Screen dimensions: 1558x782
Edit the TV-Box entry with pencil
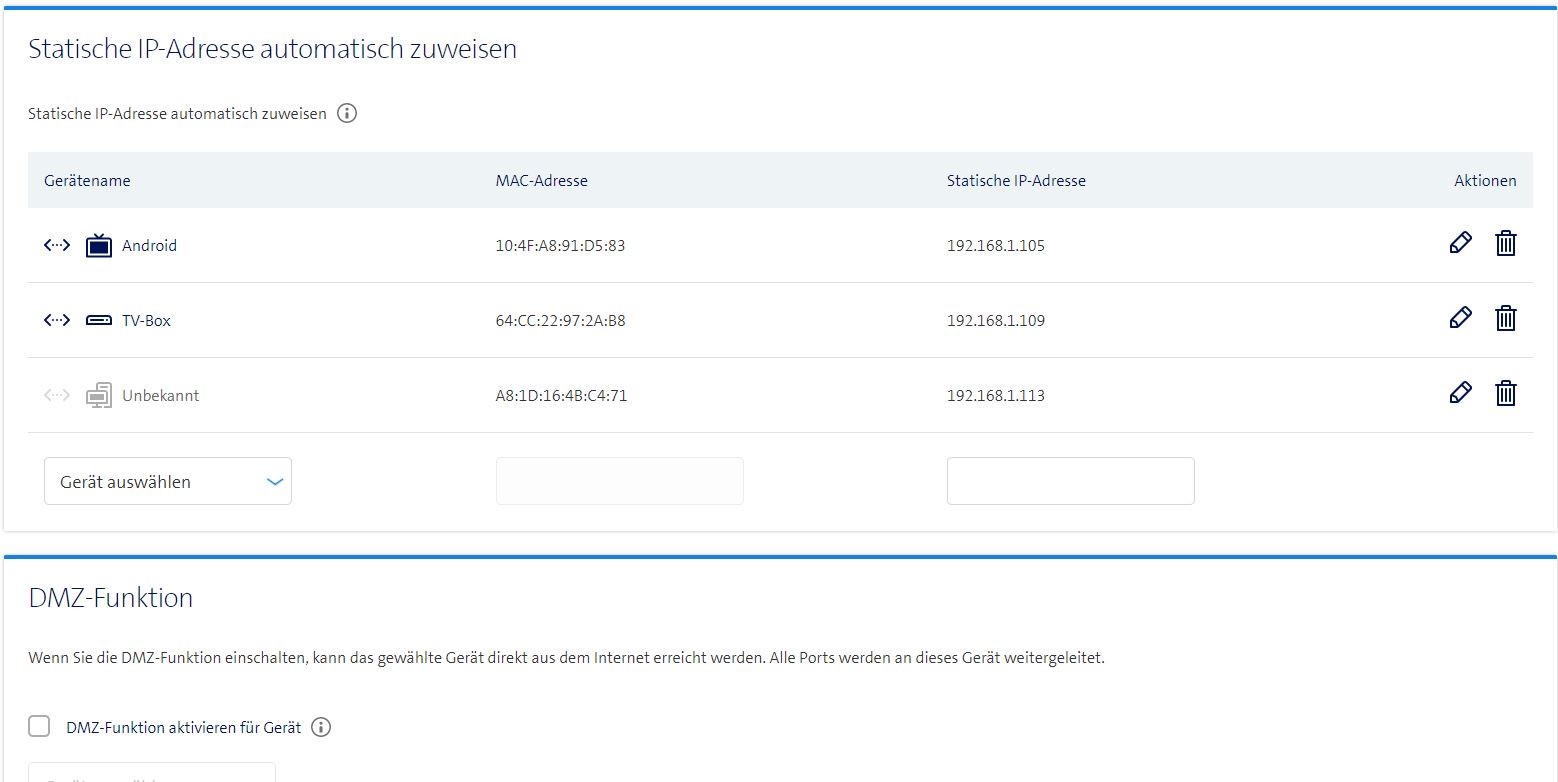coord(1460,318)
